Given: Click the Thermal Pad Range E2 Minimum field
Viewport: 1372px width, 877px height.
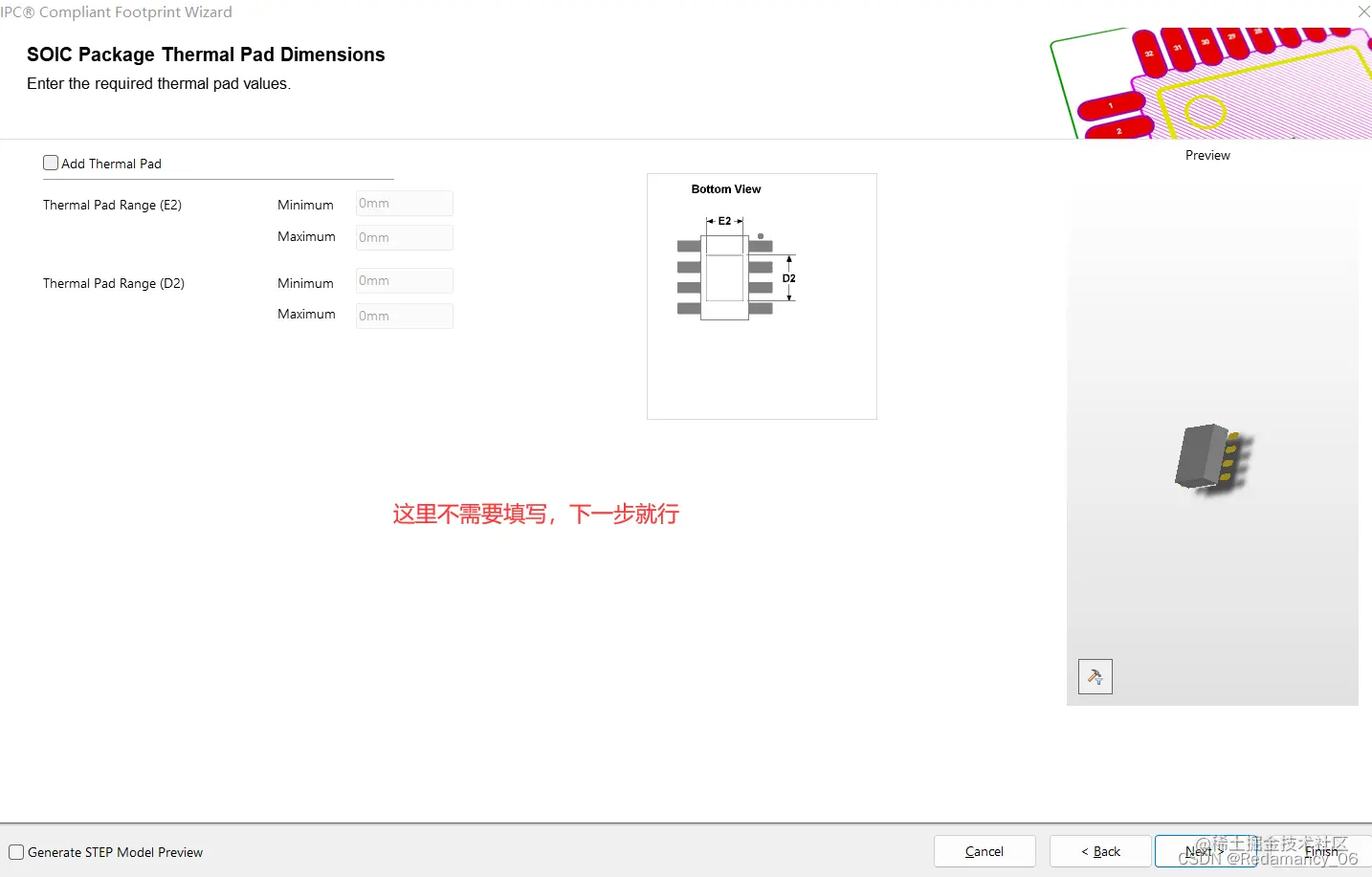Looking at the screenshot, I should [x=403, y=203].
